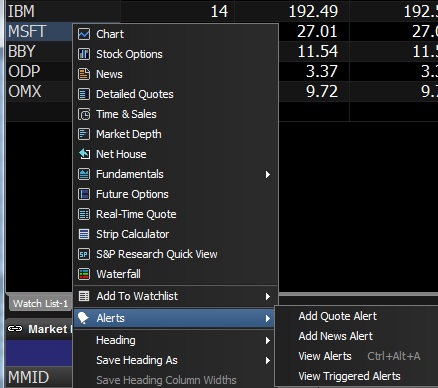Expand the Add To Watchlist submenu arrow

[x=268, y=296]
